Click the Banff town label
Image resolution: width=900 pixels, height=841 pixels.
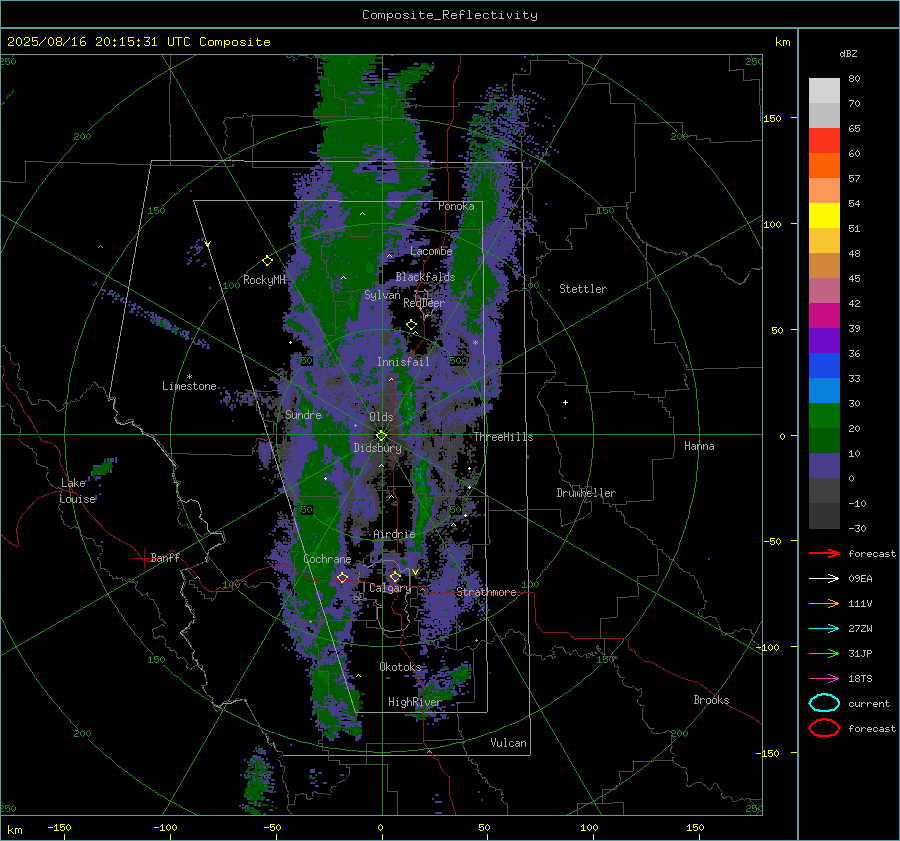(165, 558)
